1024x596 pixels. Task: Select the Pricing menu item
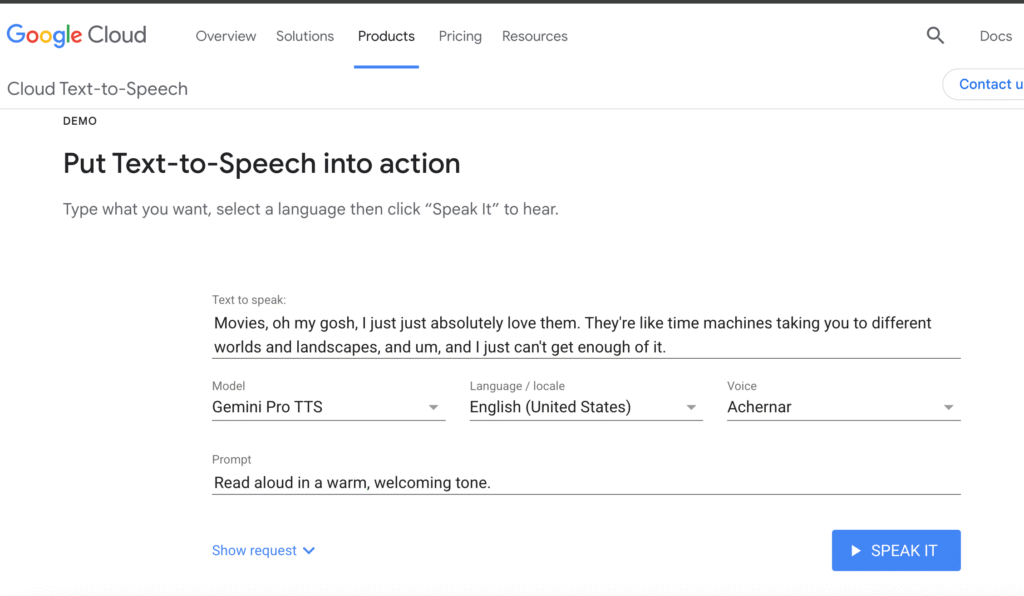[460, 36]
